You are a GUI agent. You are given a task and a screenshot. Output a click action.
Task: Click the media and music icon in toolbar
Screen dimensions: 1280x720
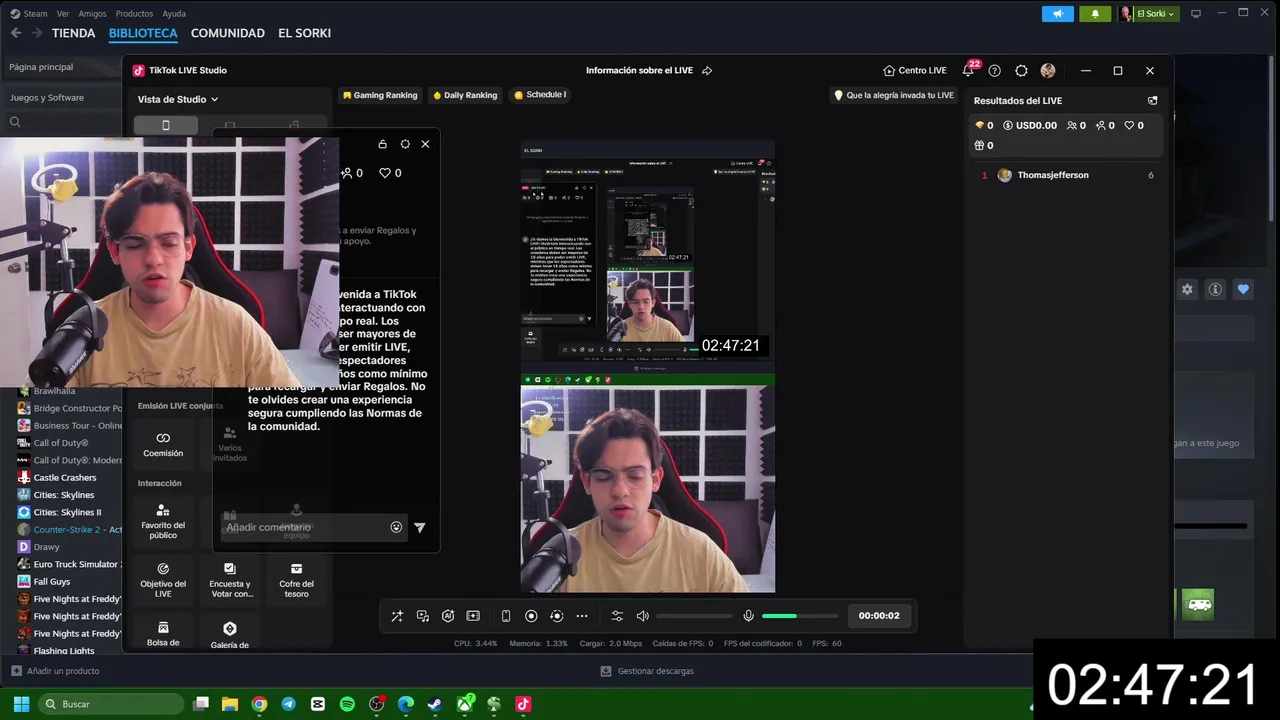tap(423, 616)
